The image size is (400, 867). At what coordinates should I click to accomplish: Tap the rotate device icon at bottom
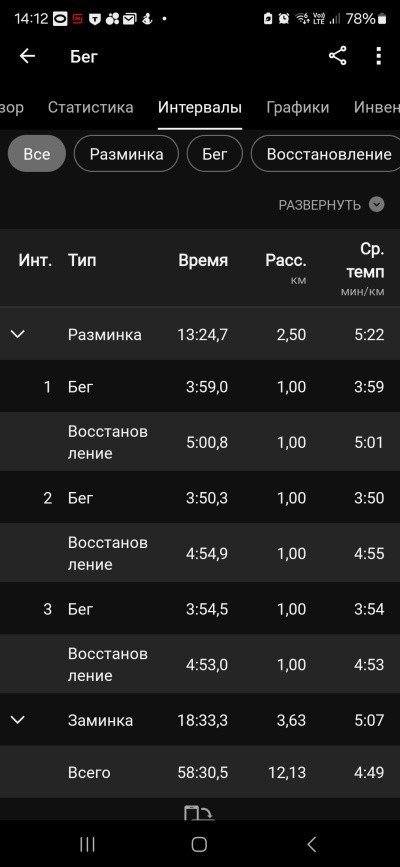199,812
